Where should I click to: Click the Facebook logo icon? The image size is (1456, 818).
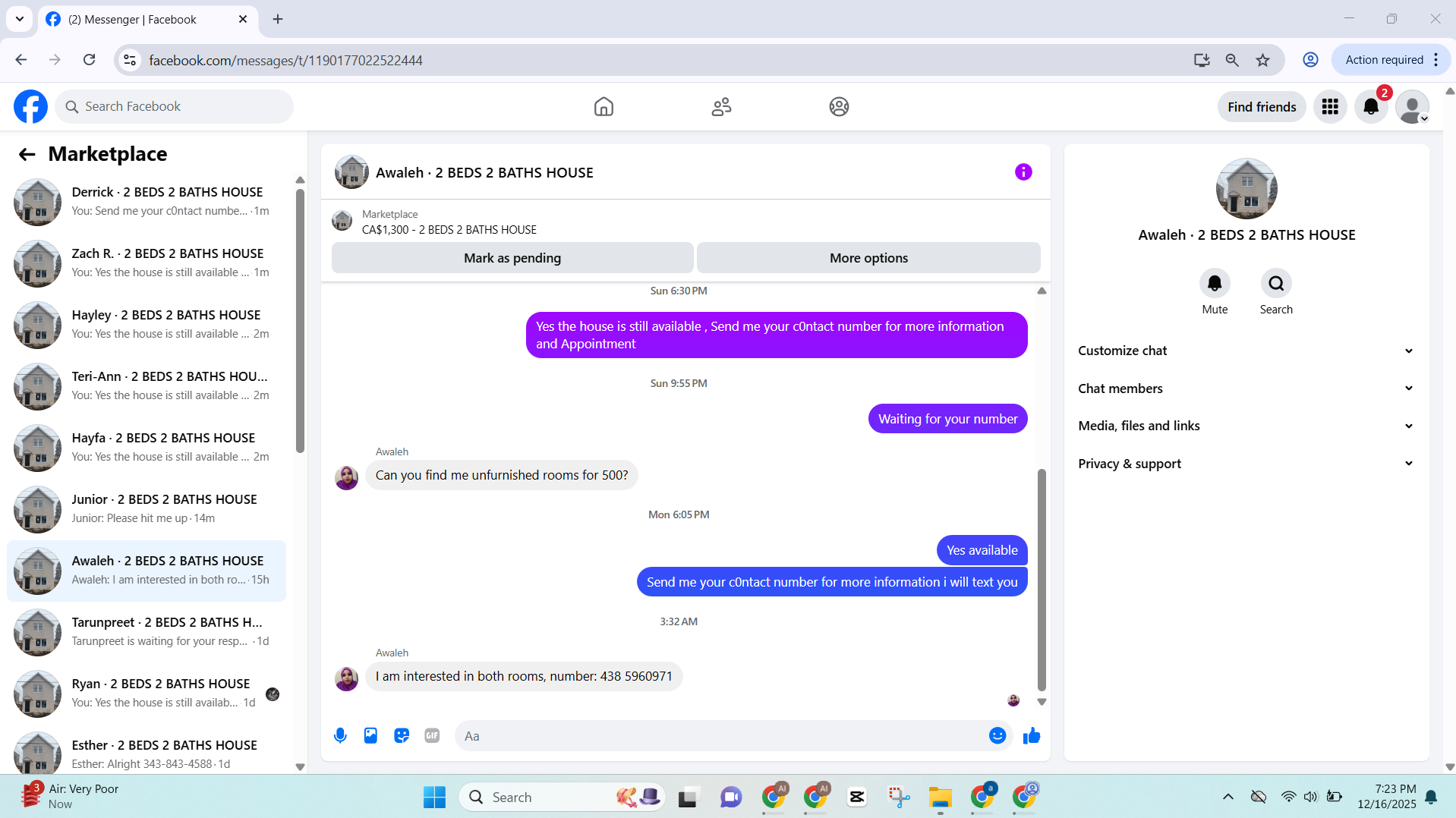[x=30, y=106]
